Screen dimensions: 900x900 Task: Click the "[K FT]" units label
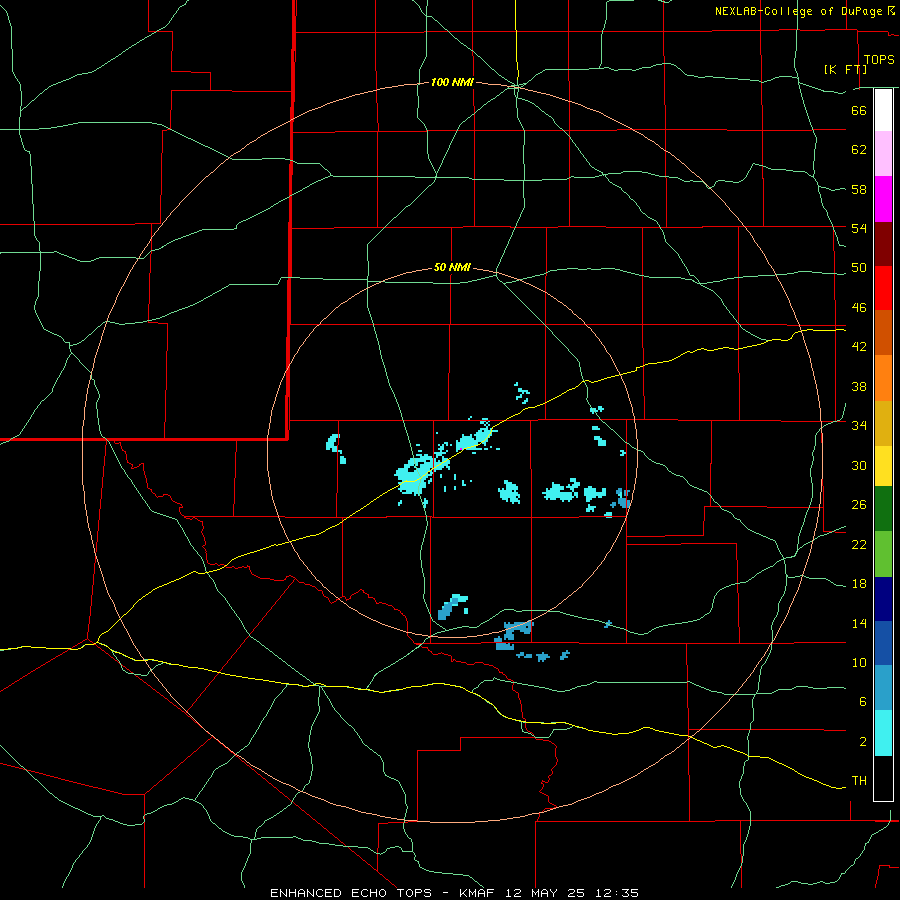[845, 69]
